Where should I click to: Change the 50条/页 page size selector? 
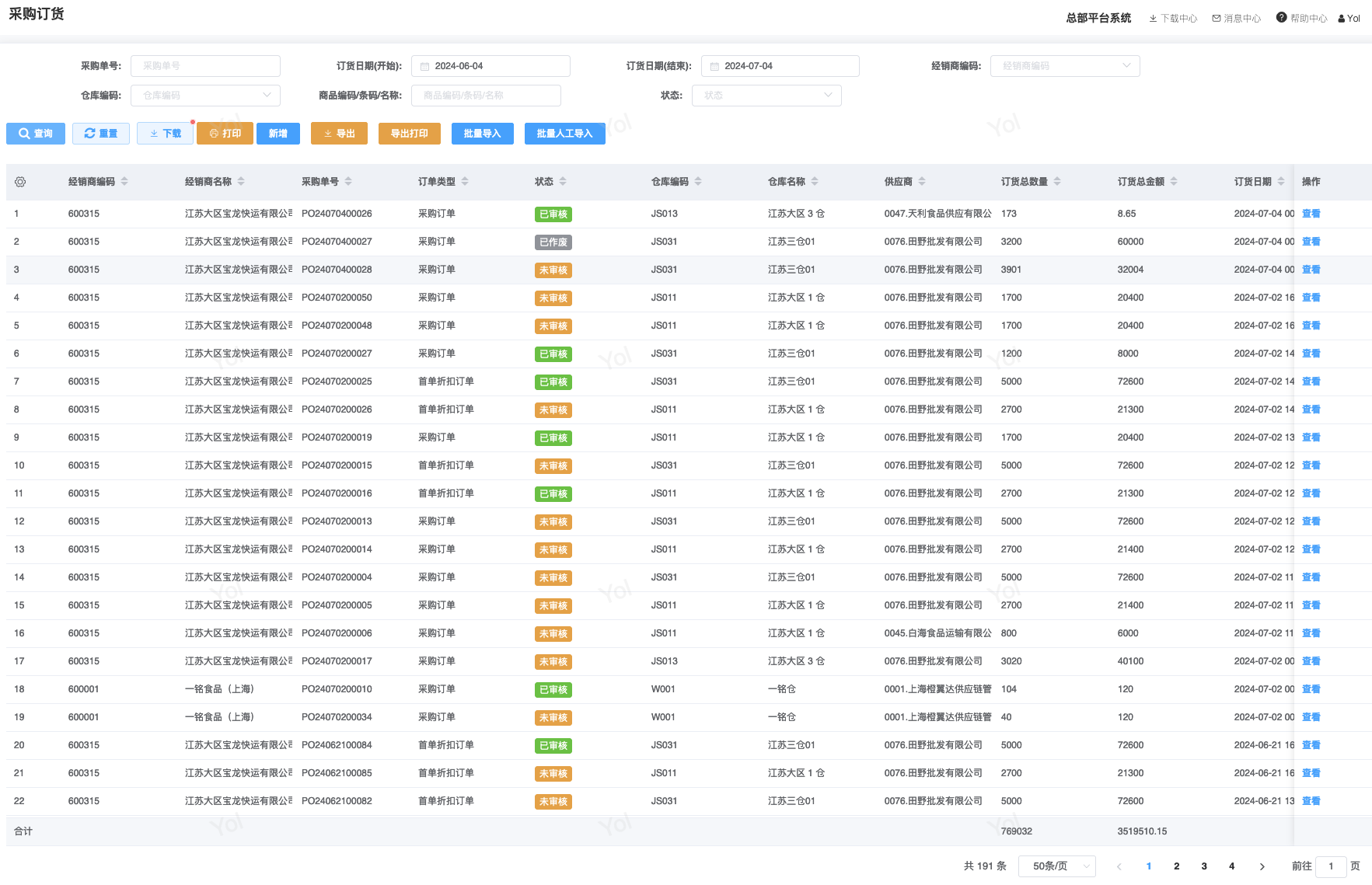tap(1056, 866)
